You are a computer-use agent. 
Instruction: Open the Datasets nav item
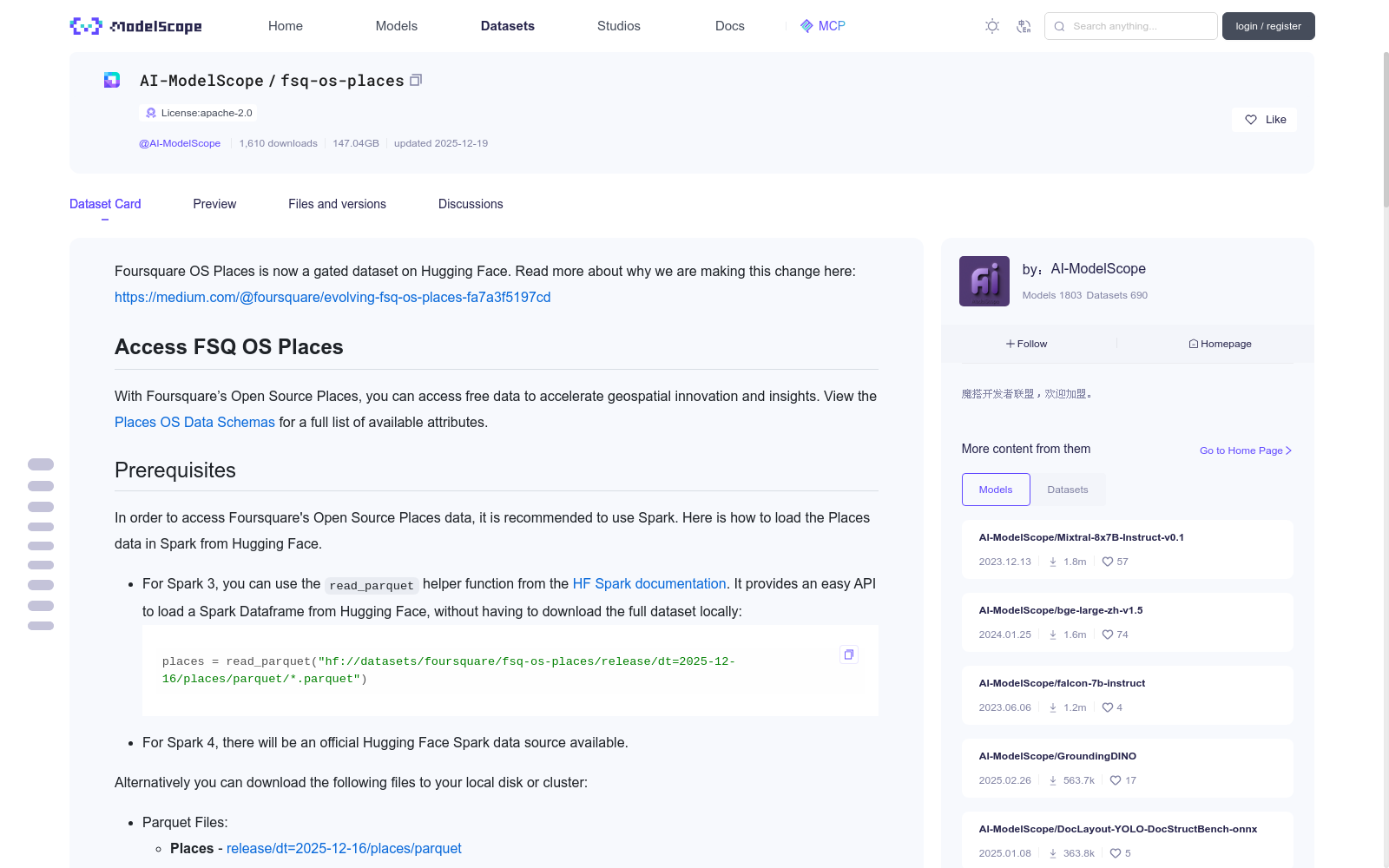508,26
